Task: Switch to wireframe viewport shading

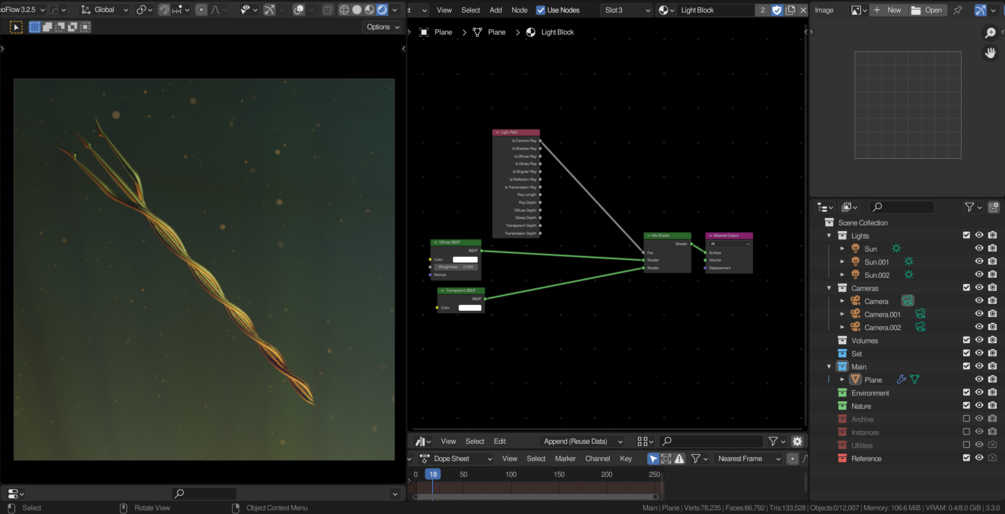Action: 344,10
